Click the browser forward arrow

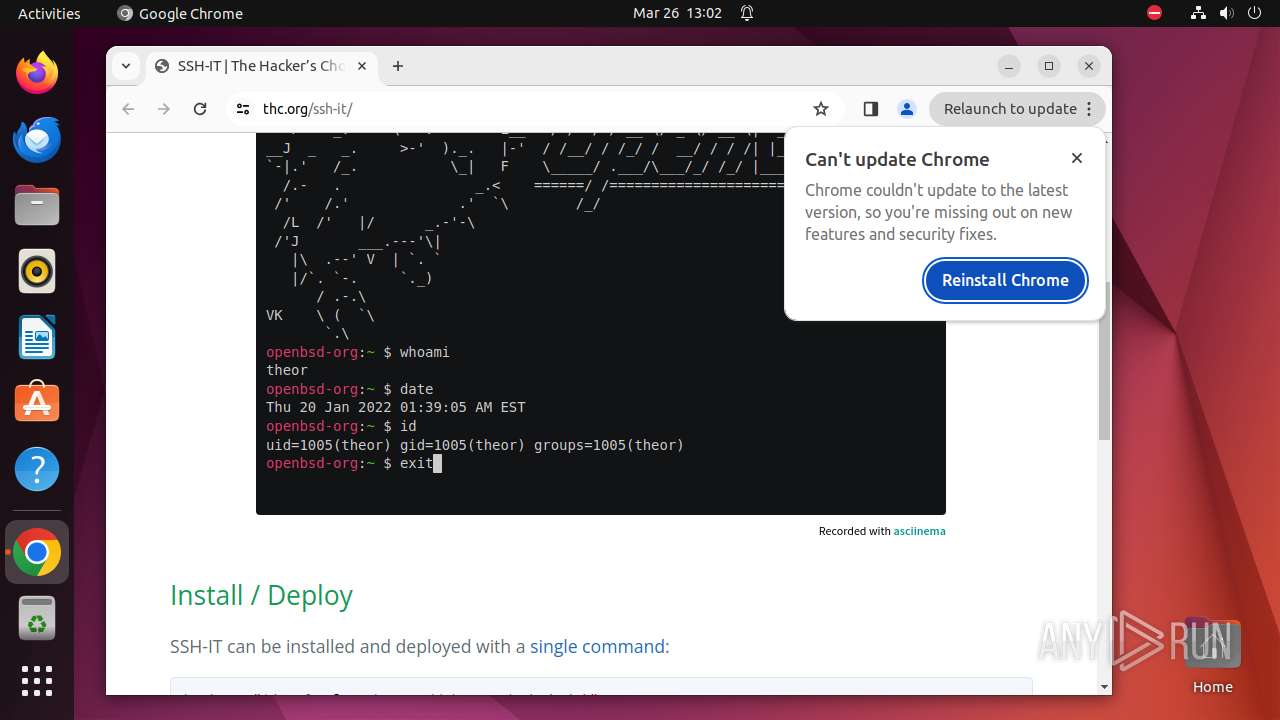pyautogui.click(x=164, y=109)
